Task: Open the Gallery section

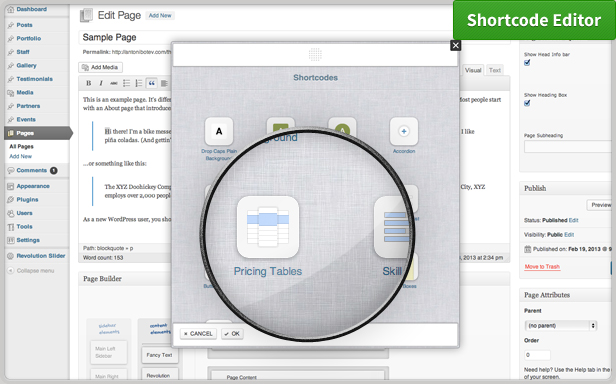Action: point(26,65)
